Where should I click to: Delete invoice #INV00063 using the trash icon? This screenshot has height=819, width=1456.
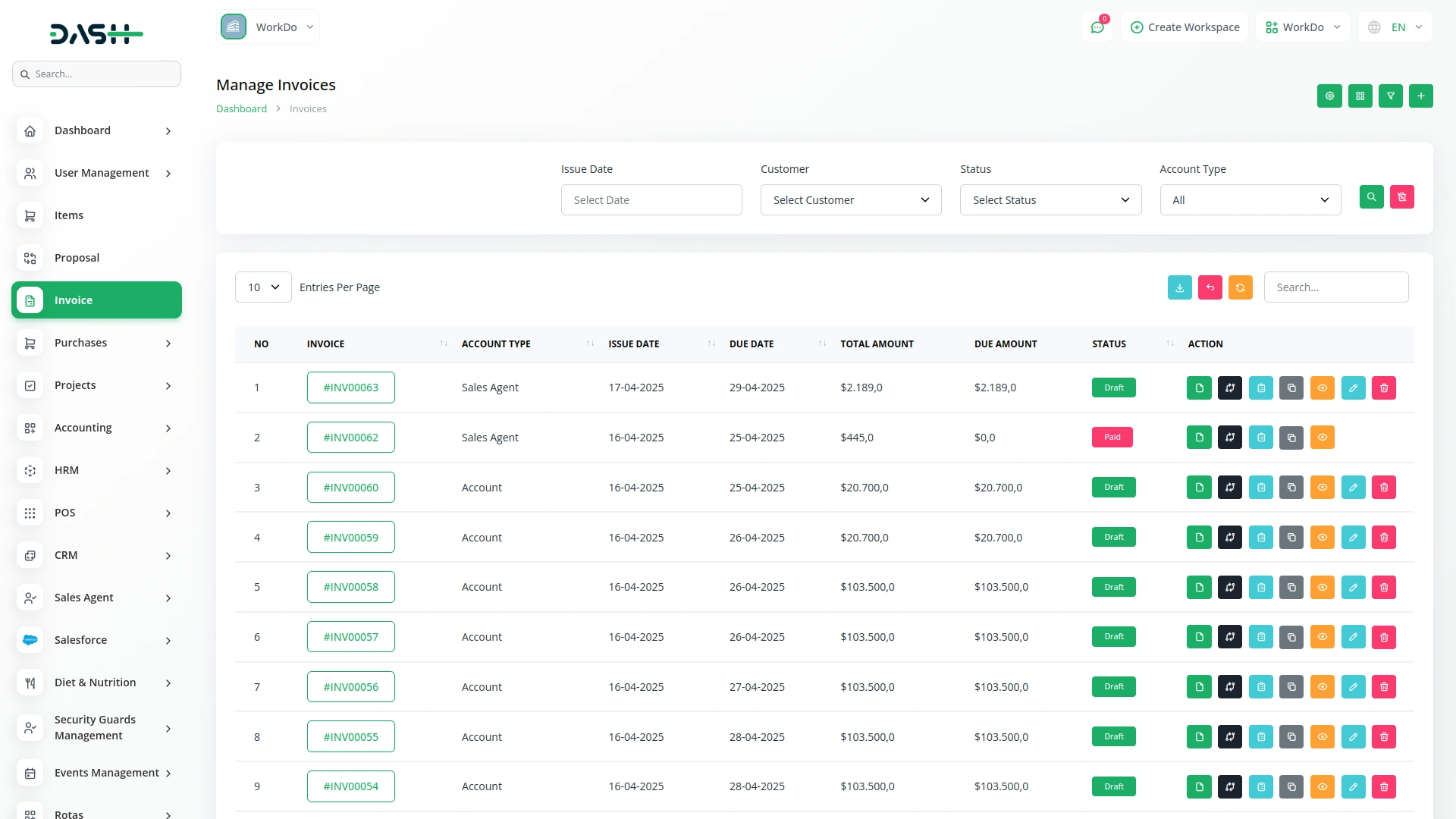[1383, 388]
